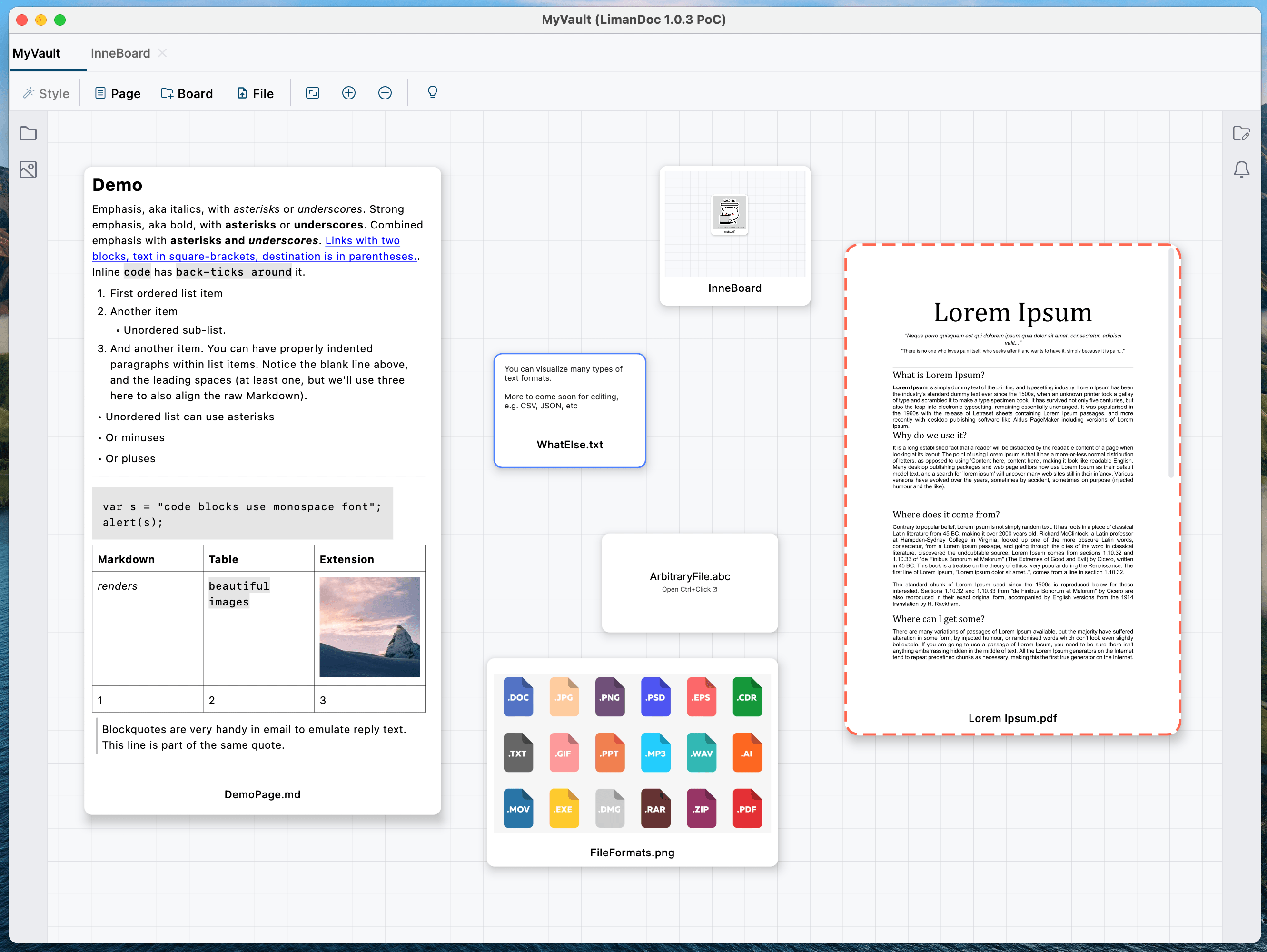This screenshot has height=952, width=1267.
Task: Add a new Page
Action: [118, 93]
